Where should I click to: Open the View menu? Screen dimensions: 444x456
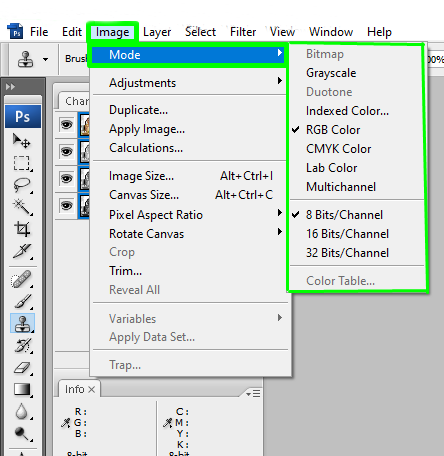tap(282, 32)
